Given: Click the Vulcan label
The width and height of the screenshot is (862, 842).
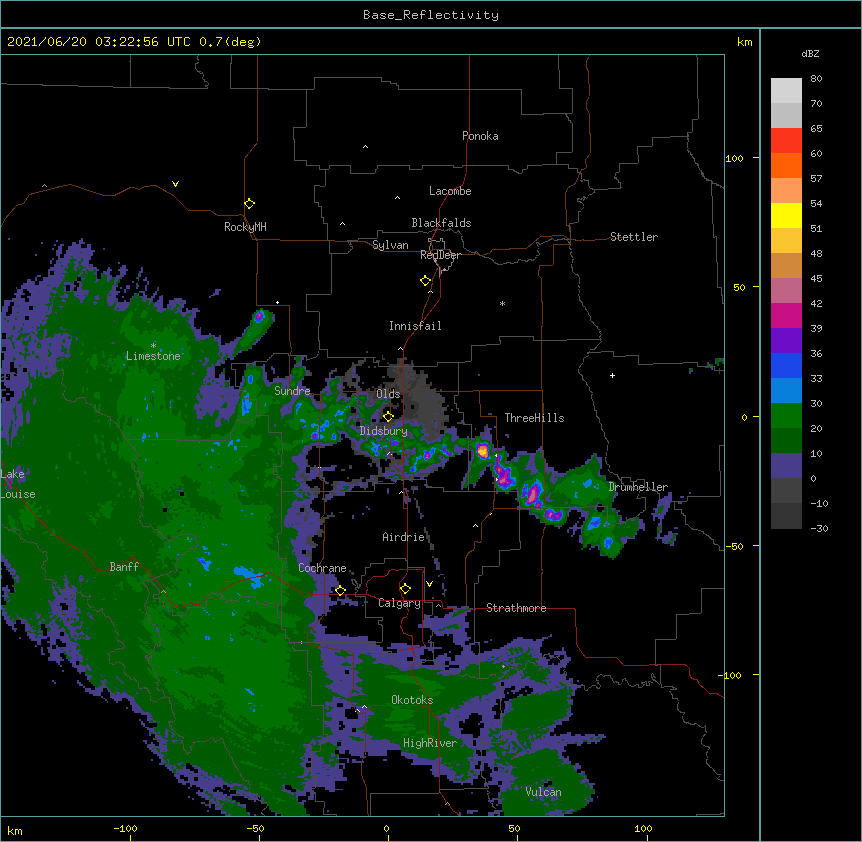Looking at the screenshot, I should (543, 792).
